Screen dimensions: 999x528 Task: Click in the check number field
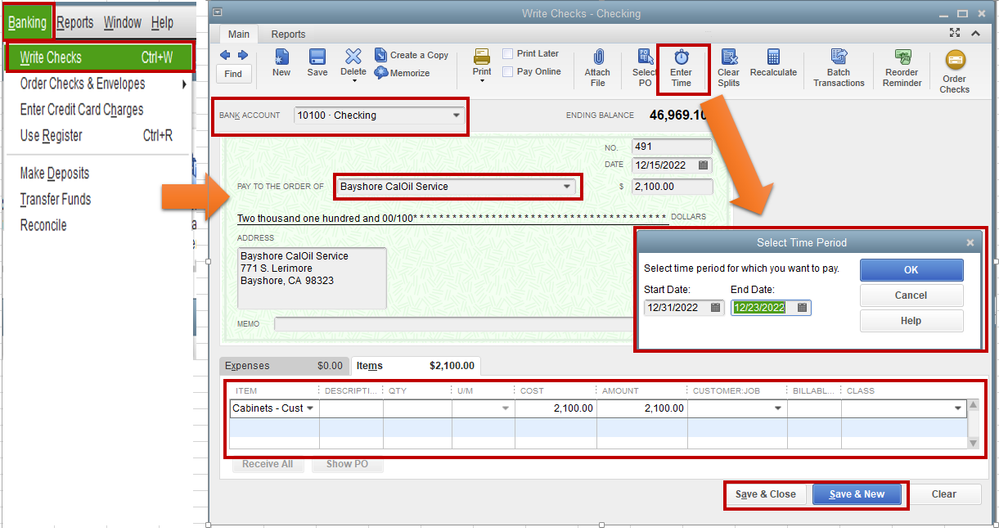tap(672, 147)
